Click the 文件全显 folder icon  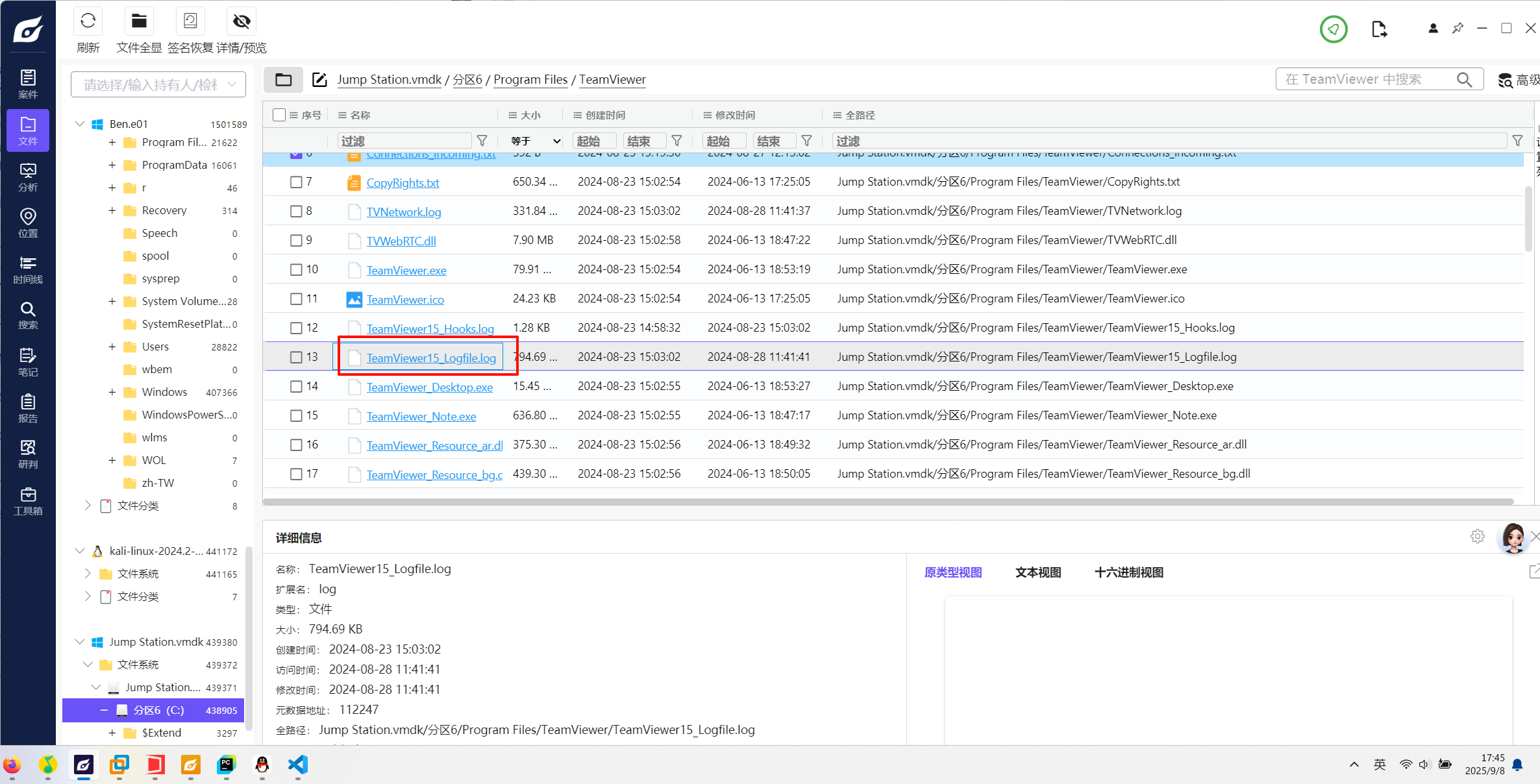(x=138, y=21)
